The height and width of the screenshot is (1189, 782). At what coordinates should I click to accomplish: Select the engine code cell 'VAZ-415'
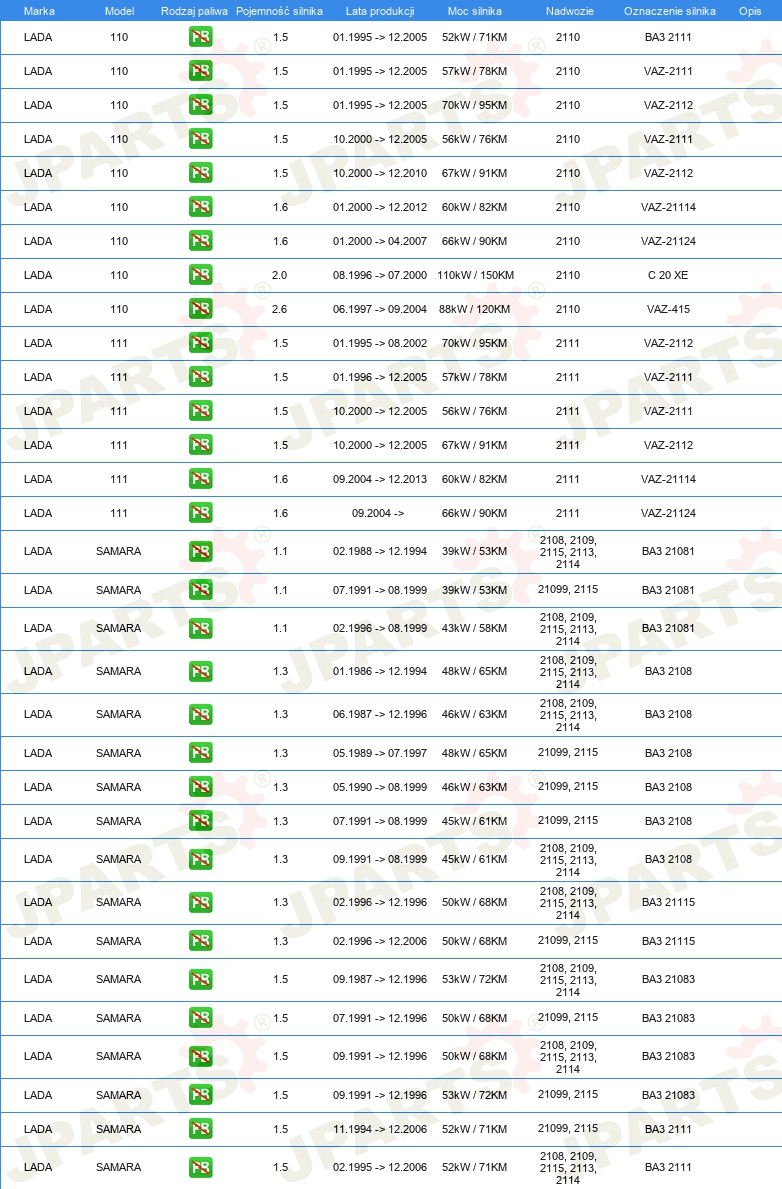click(668, 309)
